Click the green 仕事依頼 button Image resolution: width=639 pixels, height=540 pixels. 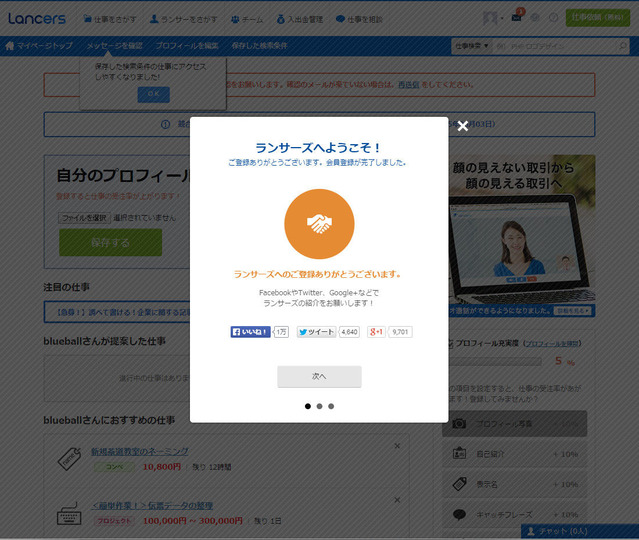click(597, 18)
